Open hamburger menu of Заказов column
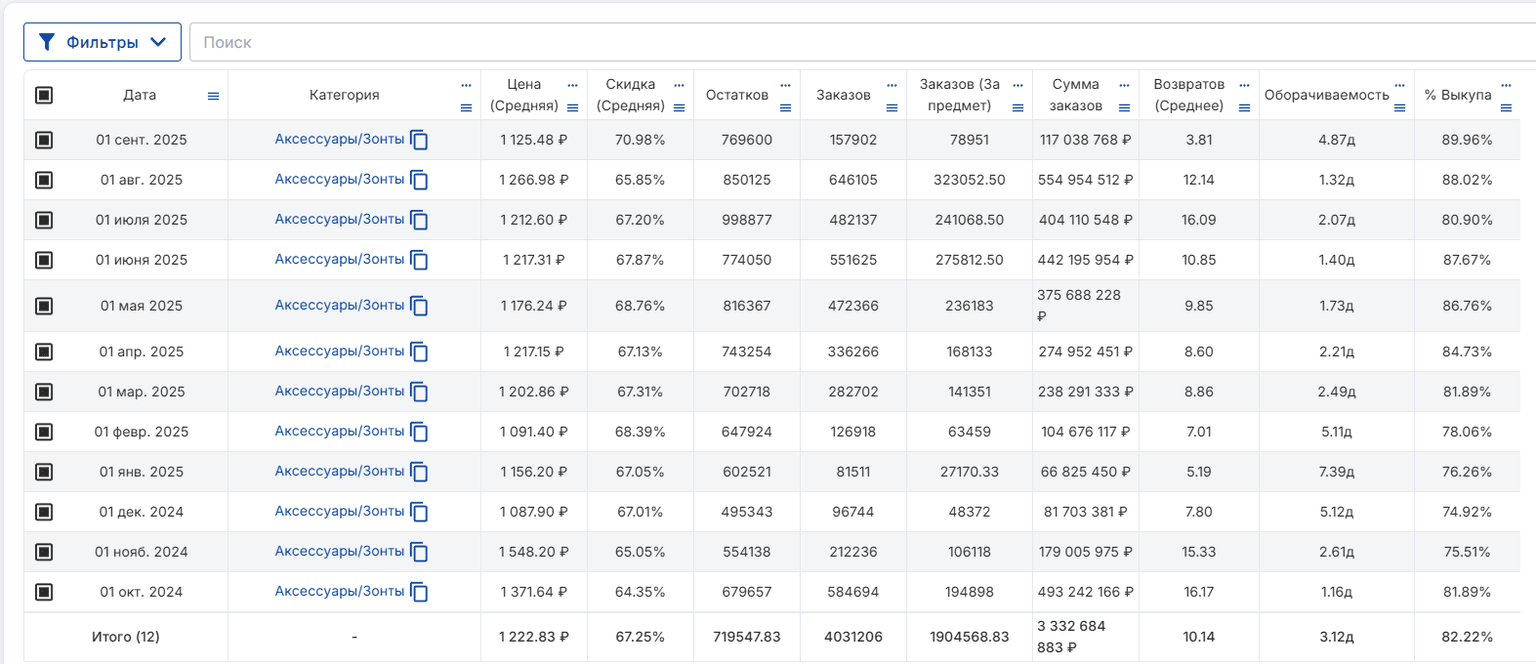 [892, 107]
